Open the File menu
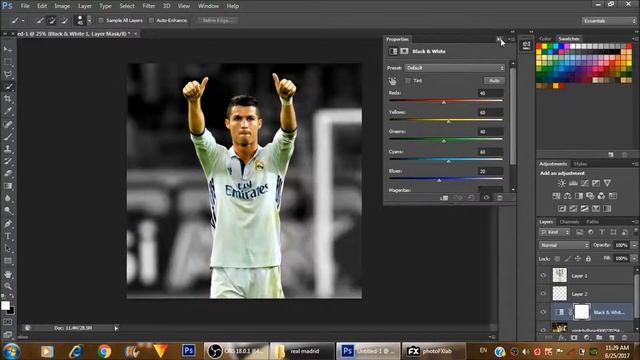 25,6
